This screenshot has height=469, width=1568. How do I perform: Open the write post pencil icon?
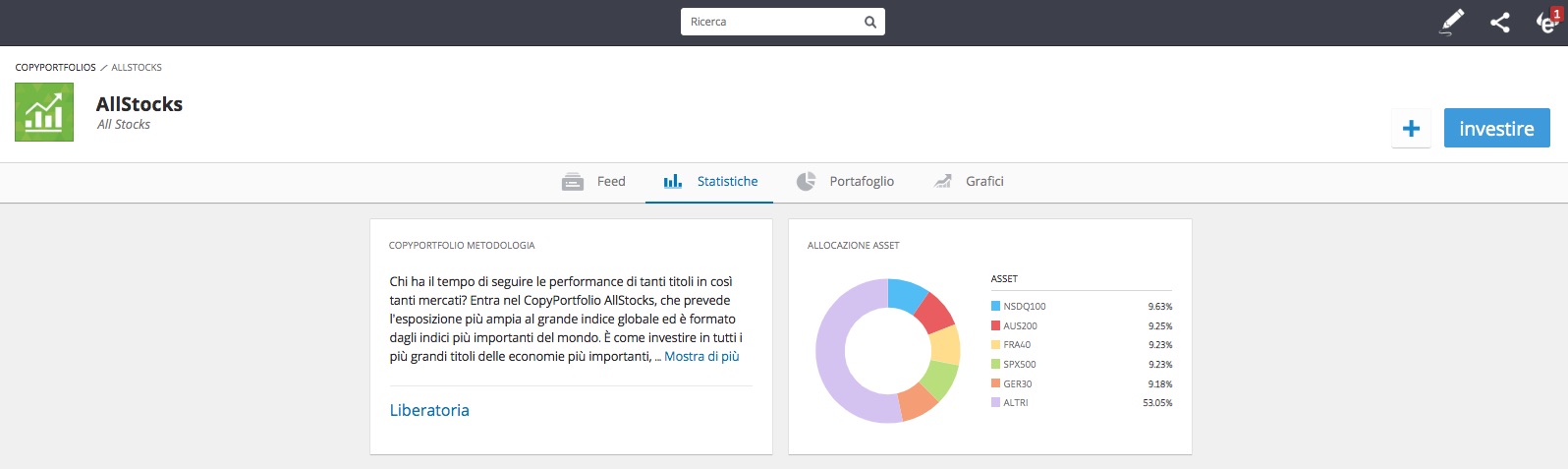tap(1451, 22)
